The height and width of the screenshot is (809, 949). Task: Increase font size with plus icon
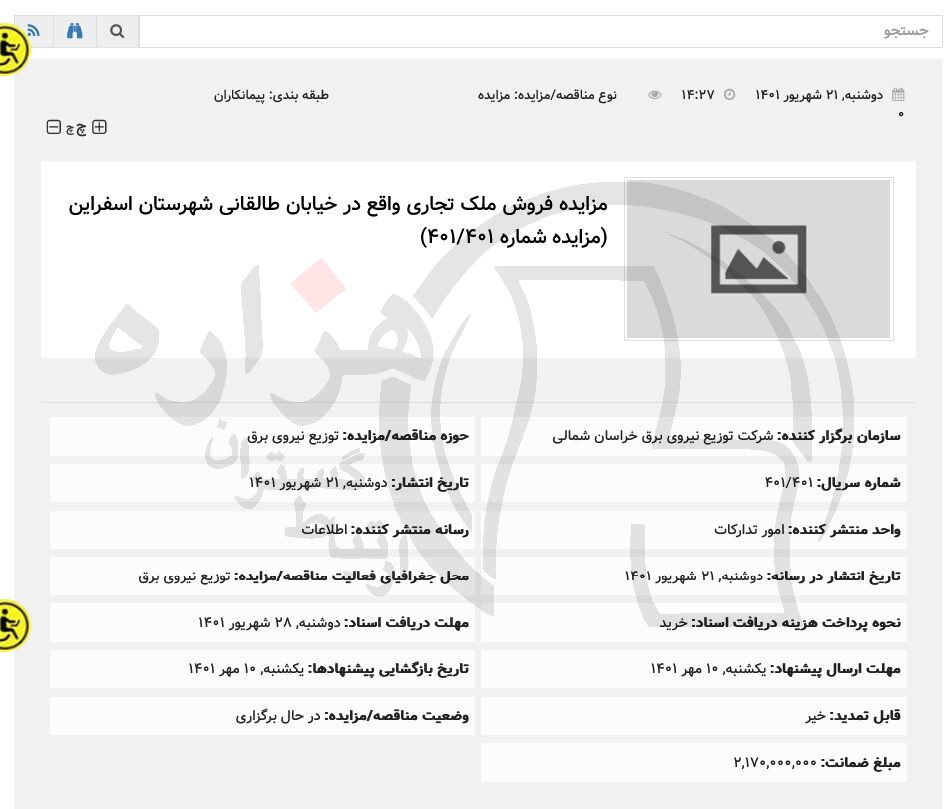pyautogui.click(x=99, y=127)
